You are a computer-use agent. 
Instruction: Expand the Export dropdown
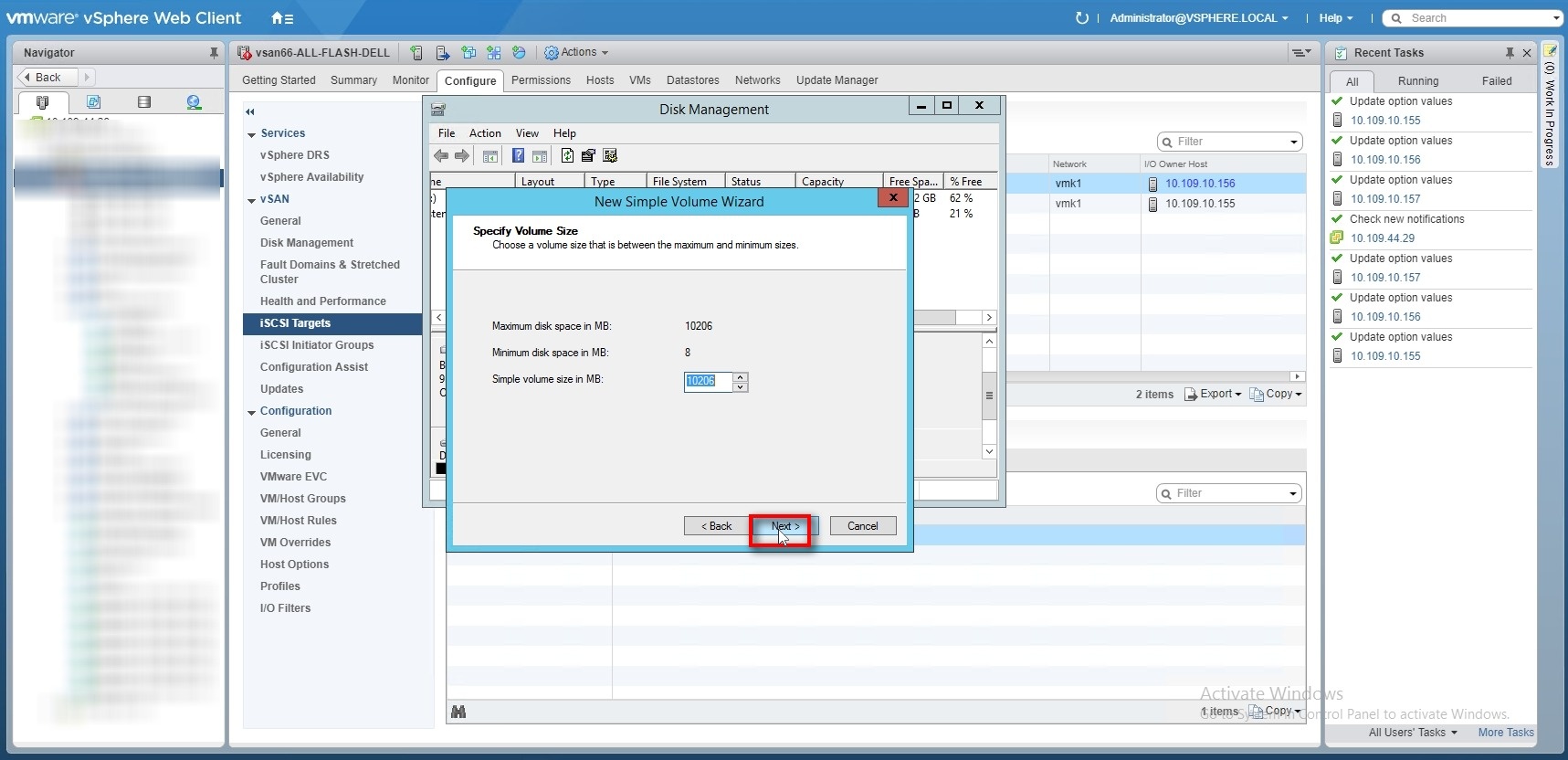1214,394
